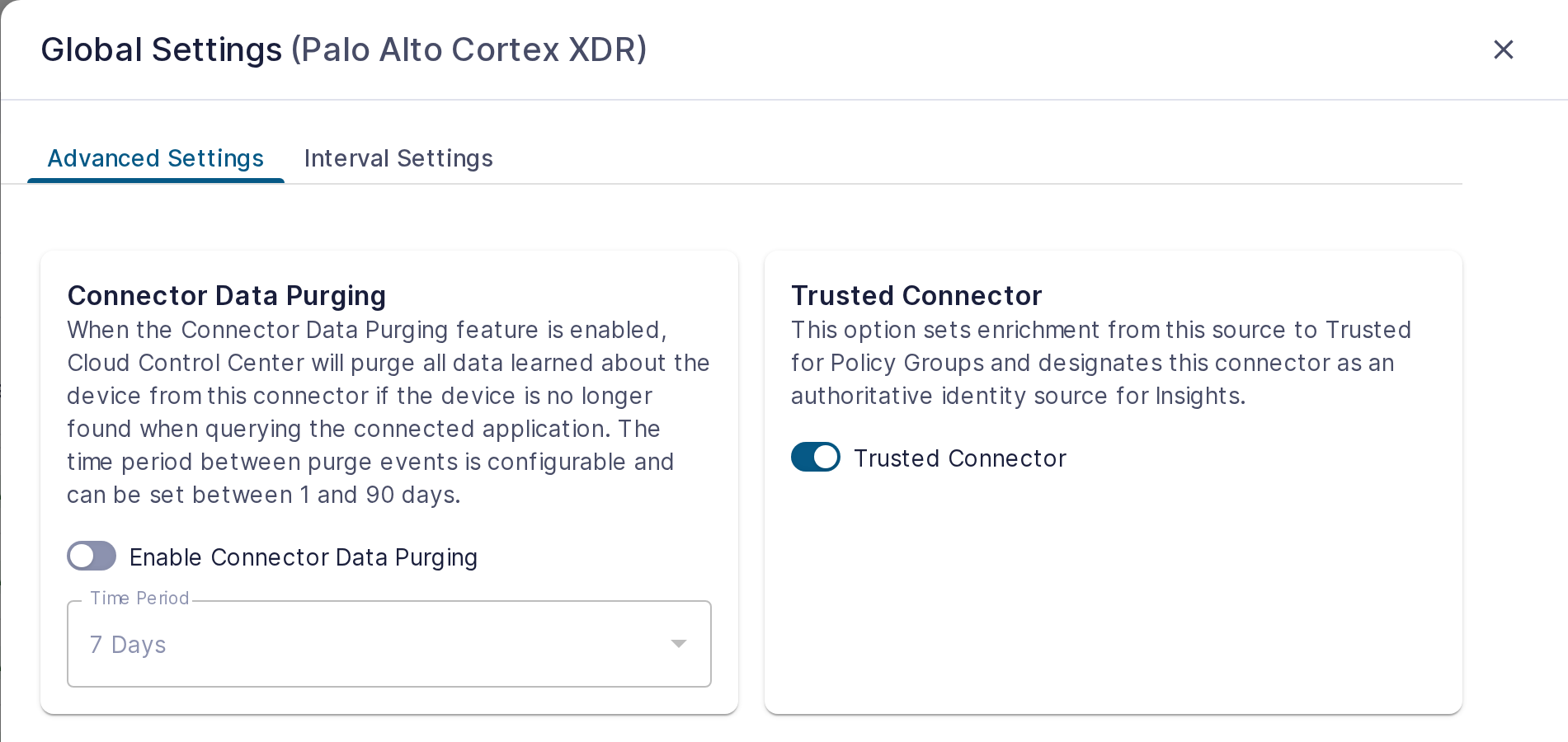Click the Trusted Connector description paragraph
1568x742 pixels.
tap(1101, 363)
